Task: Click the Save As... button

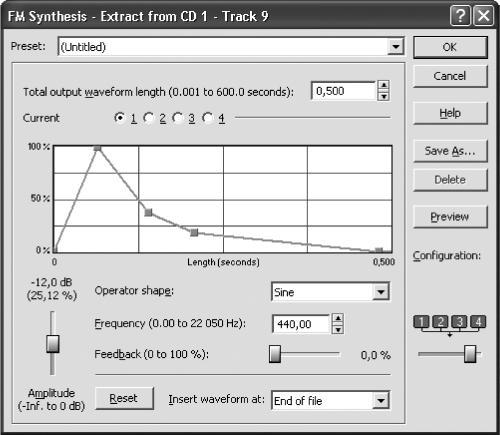Action: click(450, 151)
